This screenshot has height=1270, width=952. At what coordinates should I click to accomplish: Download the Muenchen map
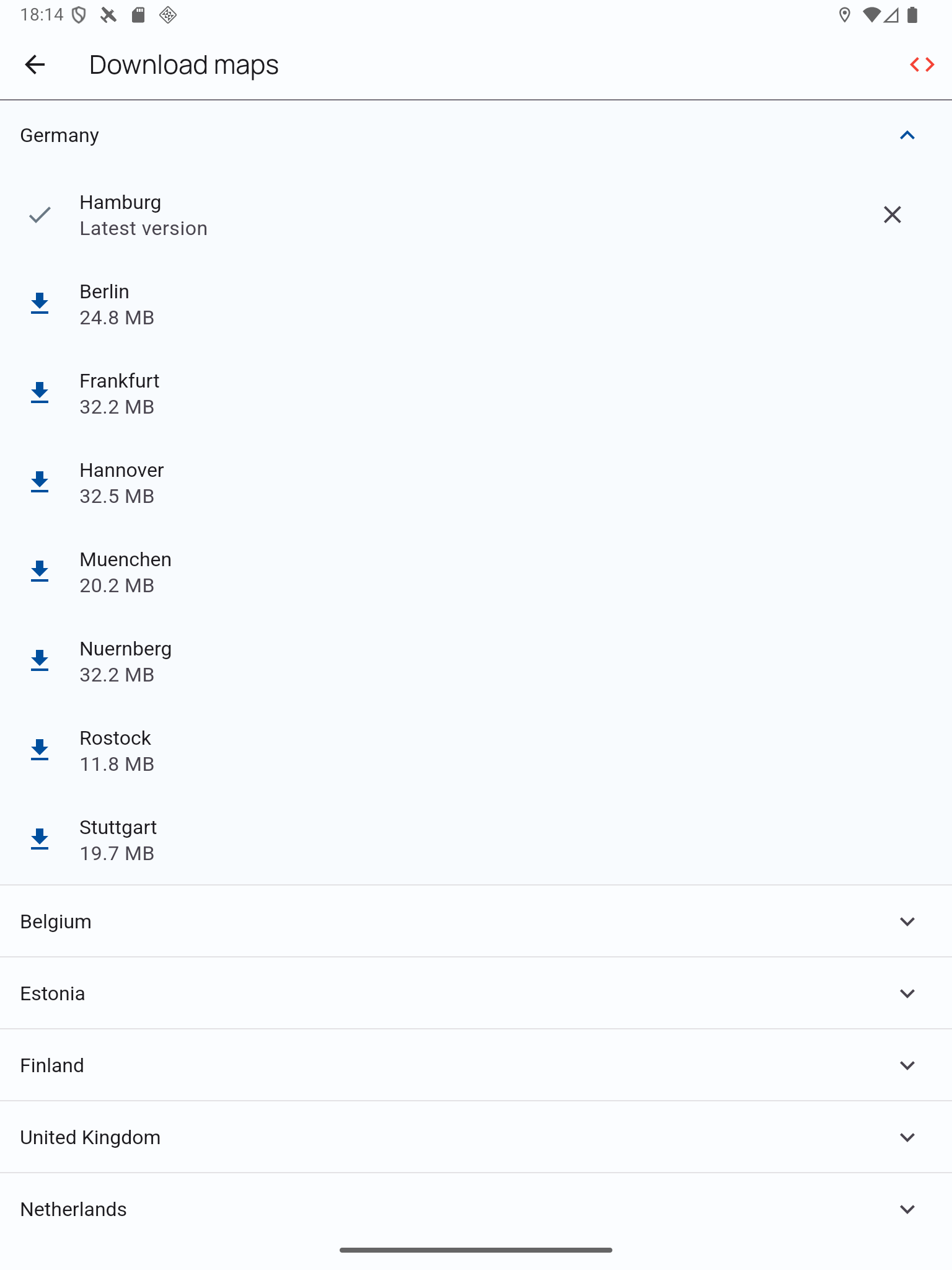40,572
